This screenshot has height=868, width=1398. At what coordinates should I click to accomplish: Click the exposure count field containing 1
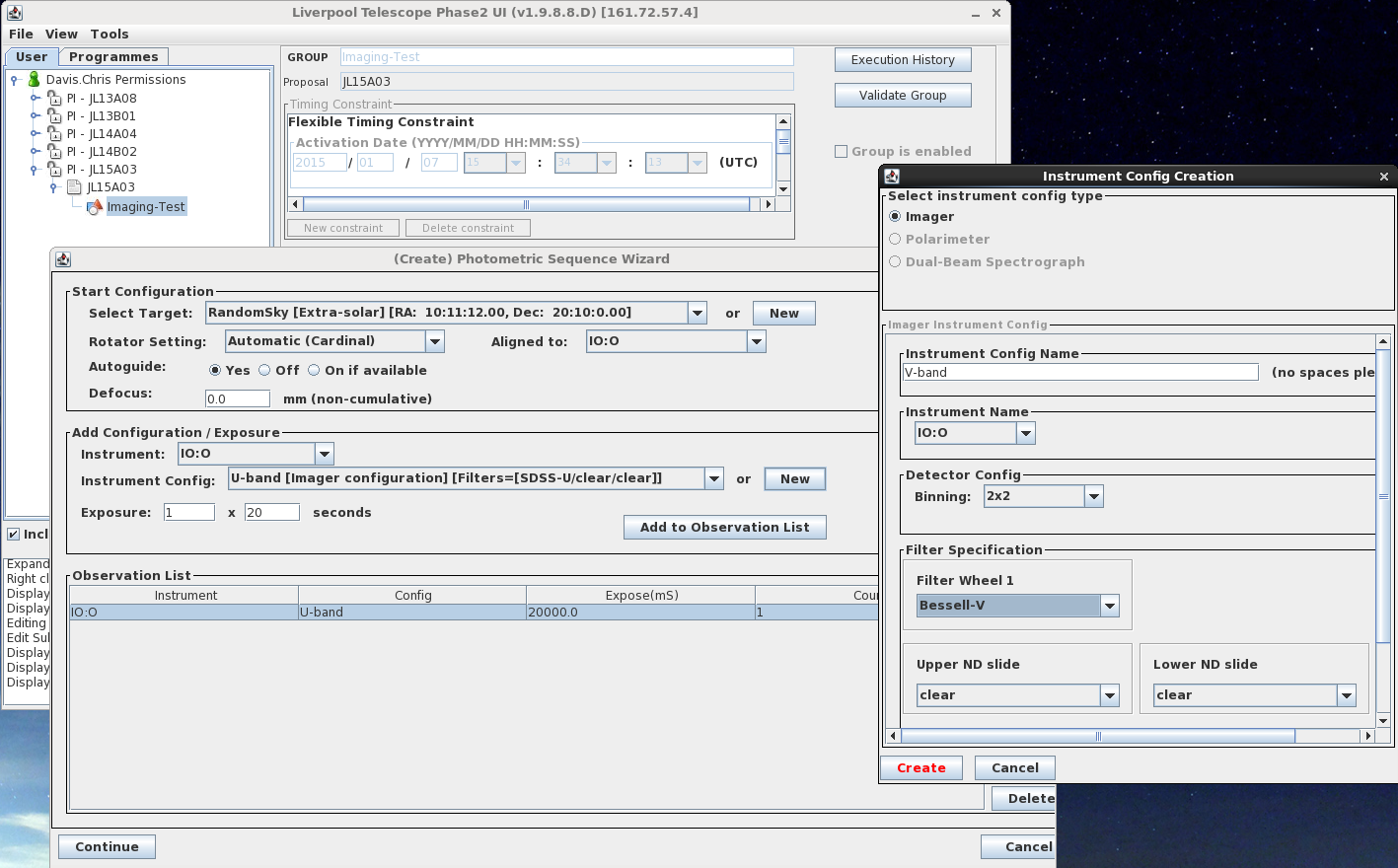[189, 512]
